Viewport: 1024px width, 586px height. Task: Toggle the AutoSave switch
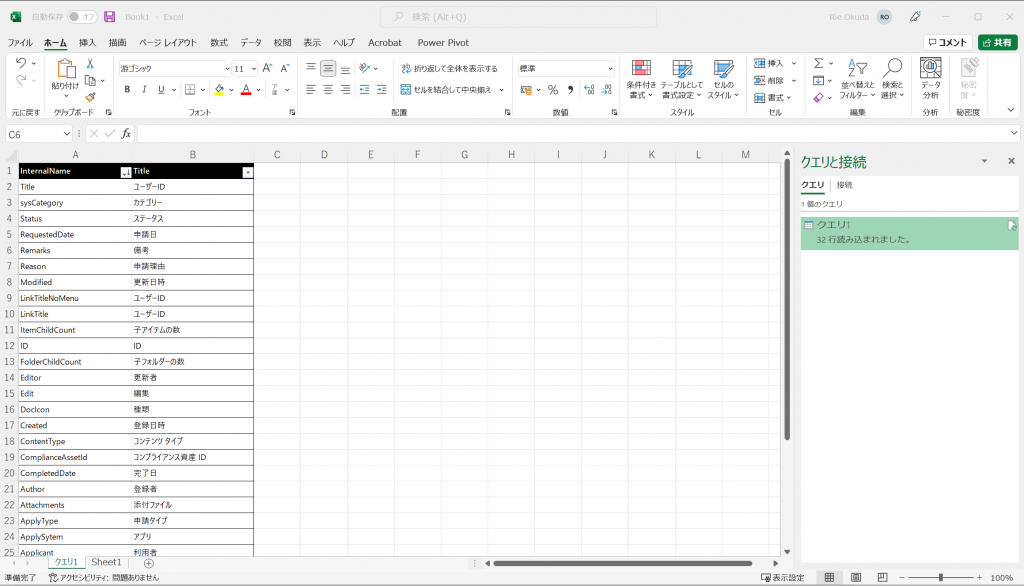[82, 17]
